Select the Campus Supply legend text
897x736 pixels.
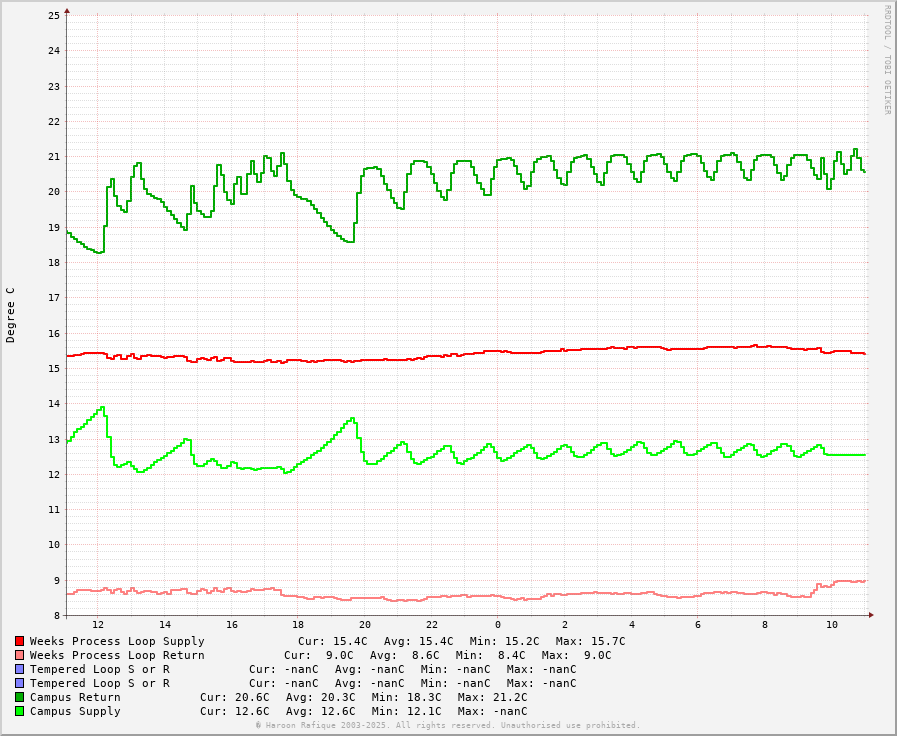pyautogui.click(x=75, y=711)
